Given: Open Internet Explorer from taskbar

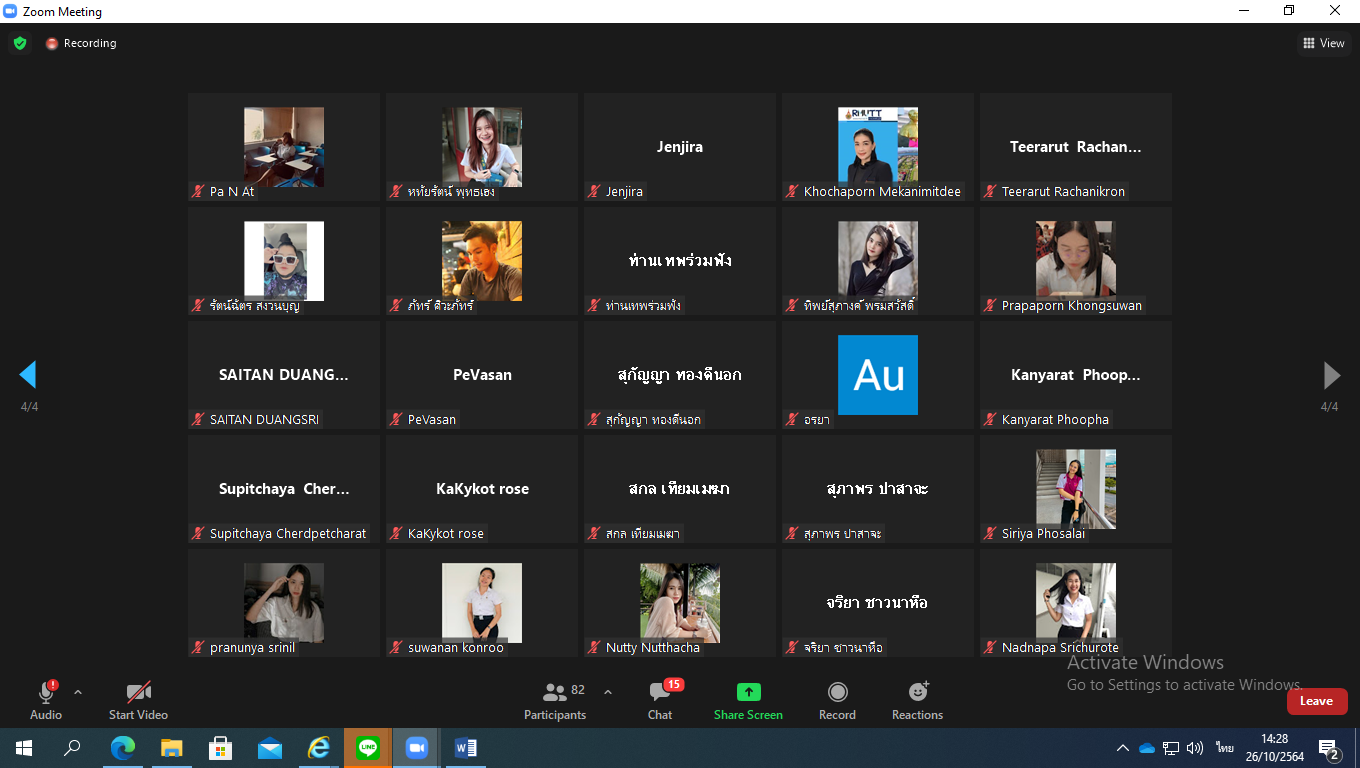Looking at the screenshot, I should point(319,748).
